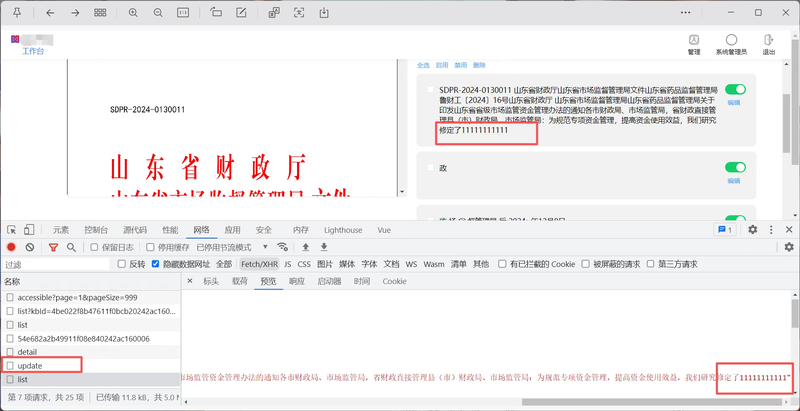Open the 系统管理员 user profile
The height and width of the screenshot is (411, 800).
tap(731, 44)
